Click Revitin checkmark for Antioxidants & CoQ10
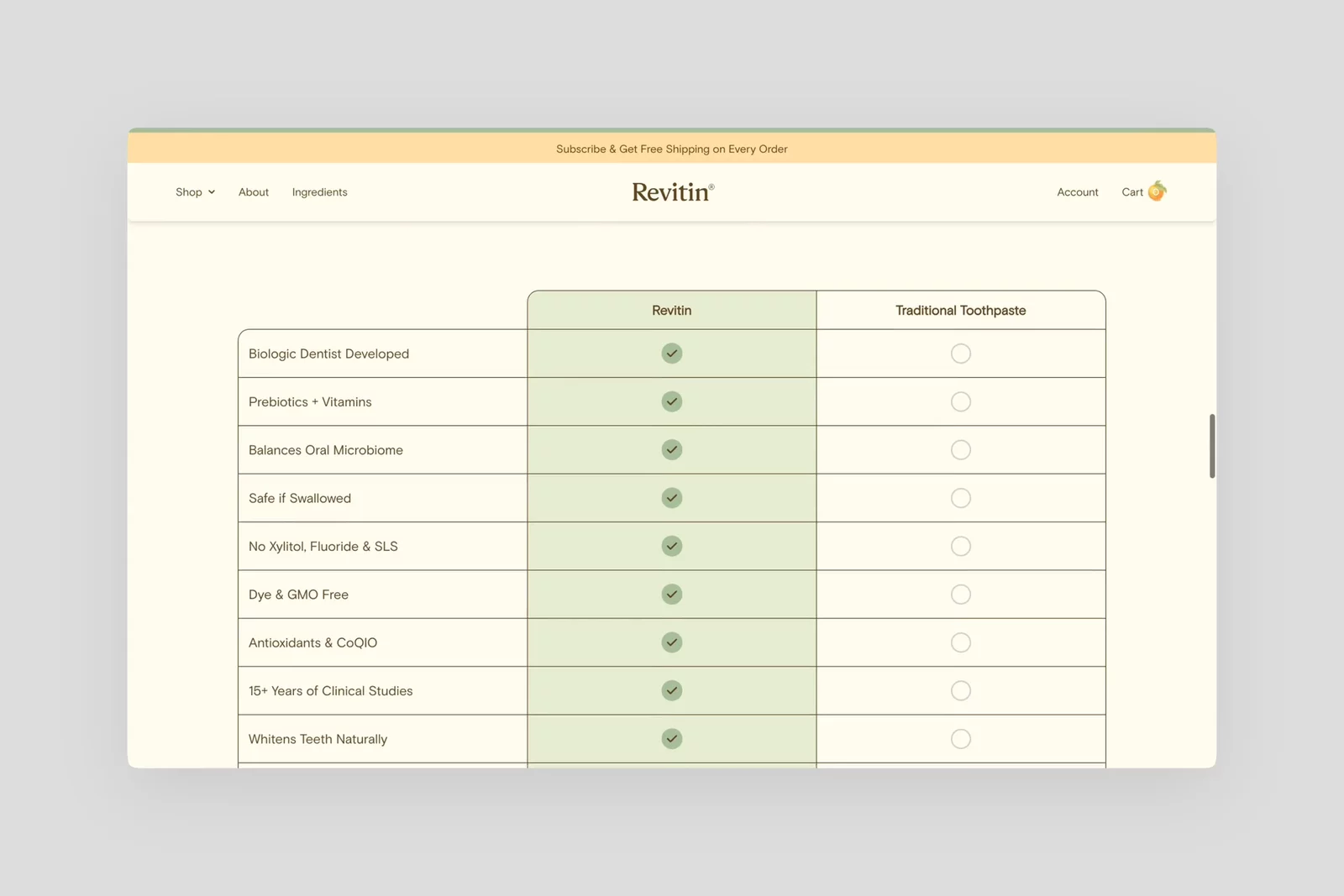The height and width of the screenshot is (896, 1344). point(672,642)
